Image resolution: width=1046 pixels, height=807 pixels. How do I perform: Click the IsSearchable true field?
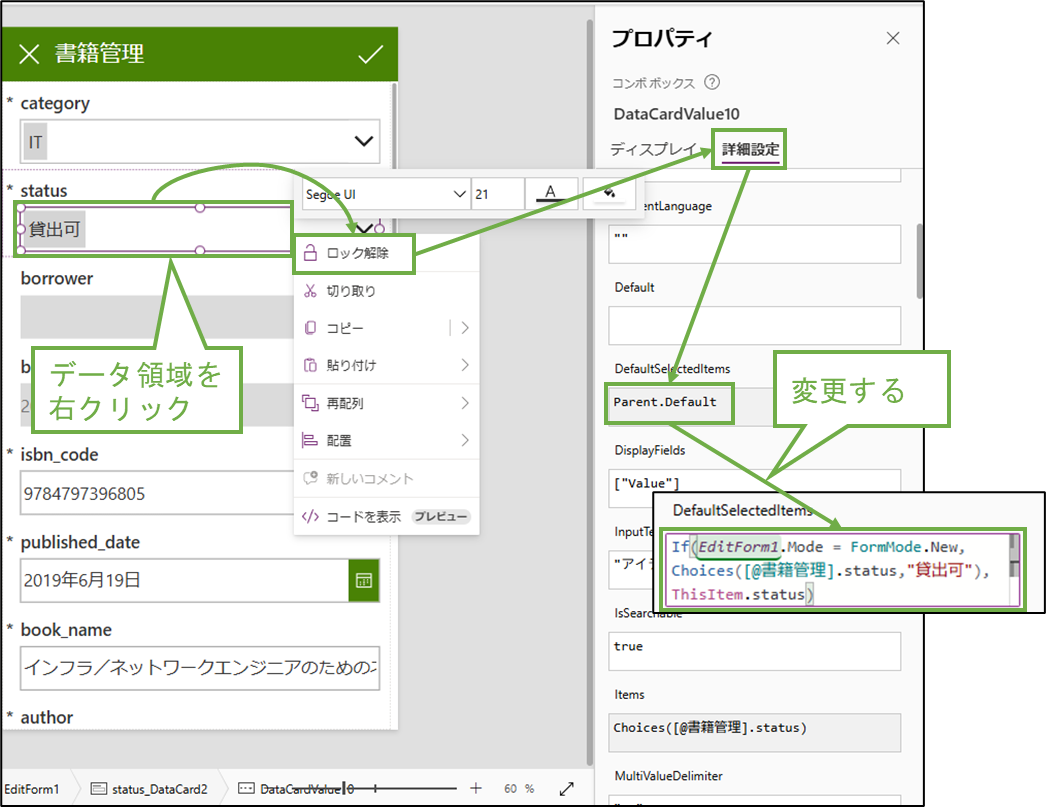point(754,651)
